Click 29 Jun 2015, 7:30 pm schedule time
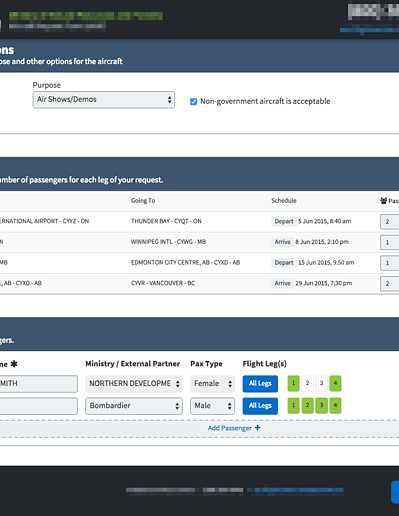 [x=323, y=283]
